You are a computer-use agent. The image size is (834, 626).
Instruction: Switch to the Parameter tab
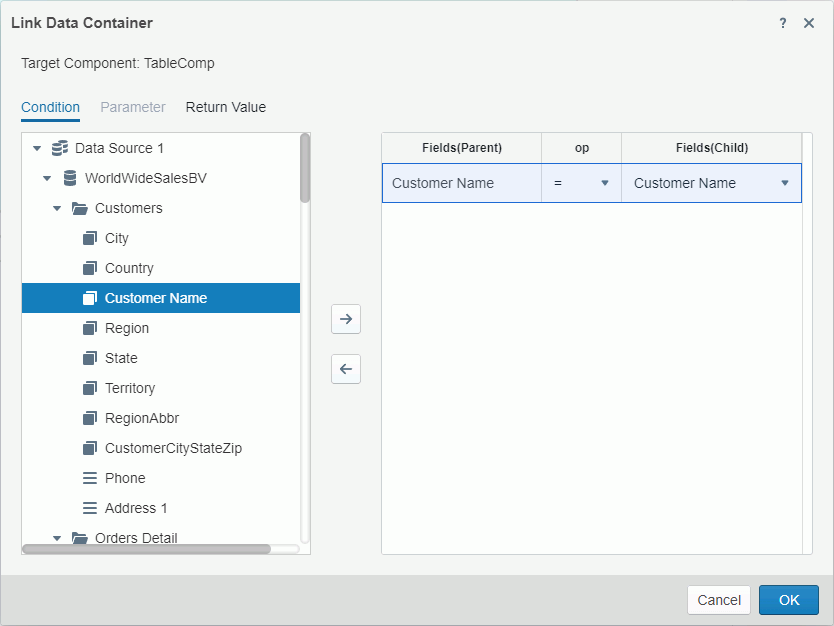(133, 107)
